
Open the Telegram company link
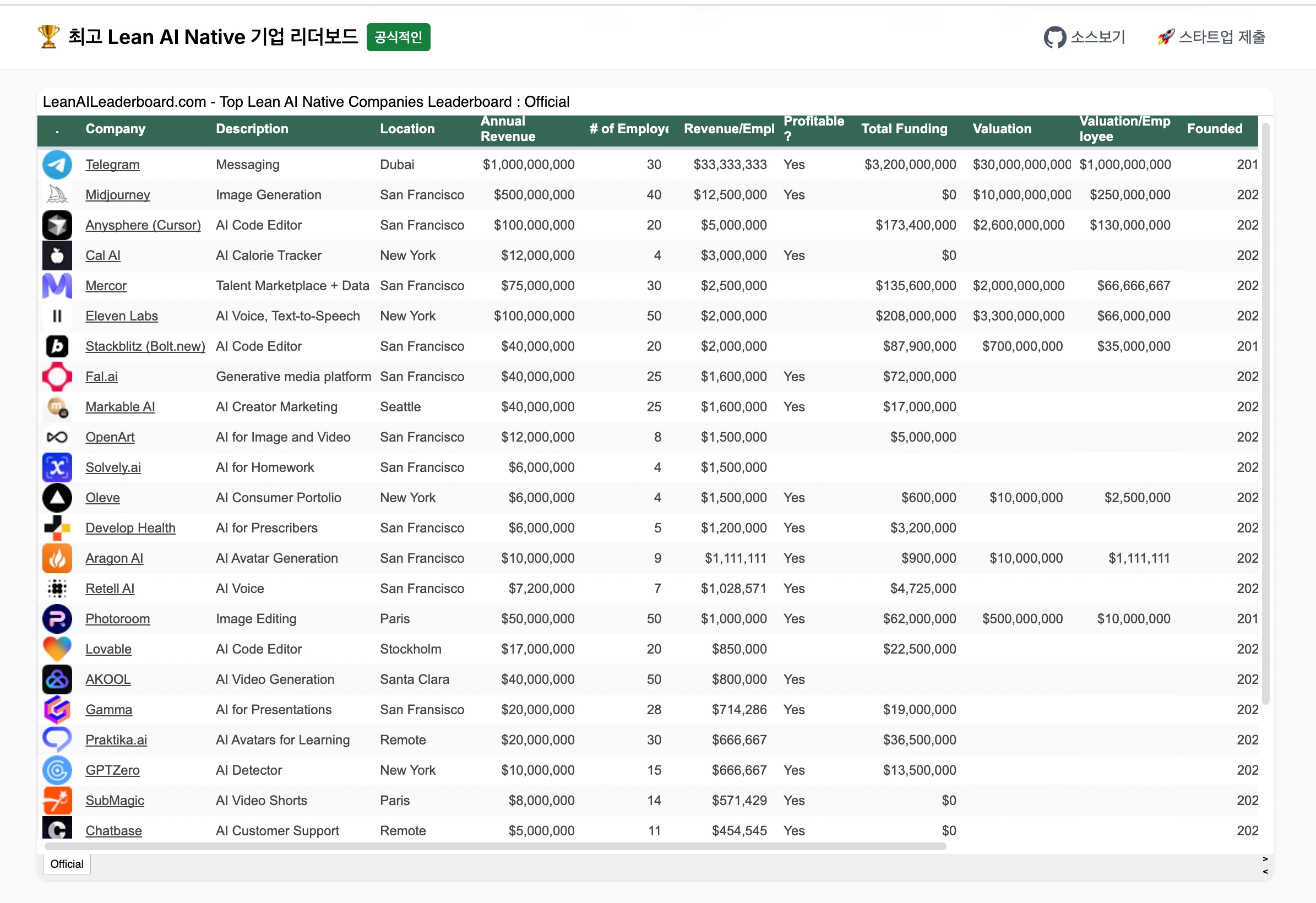tap(112, 165)
